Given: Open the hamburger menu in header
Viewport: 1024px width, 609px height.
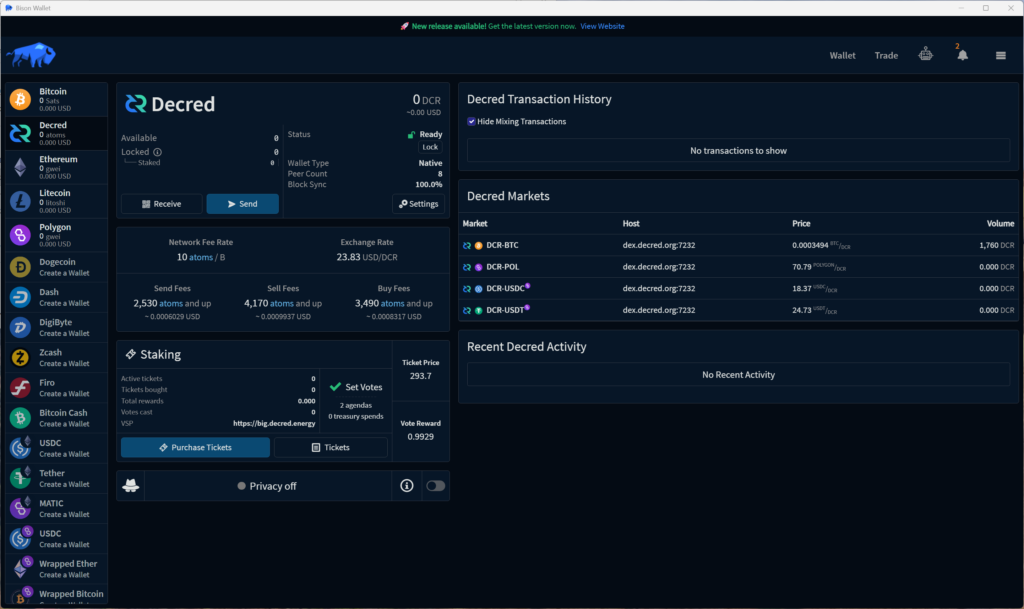Looking at the screenshot, I should pos(1000,56).
